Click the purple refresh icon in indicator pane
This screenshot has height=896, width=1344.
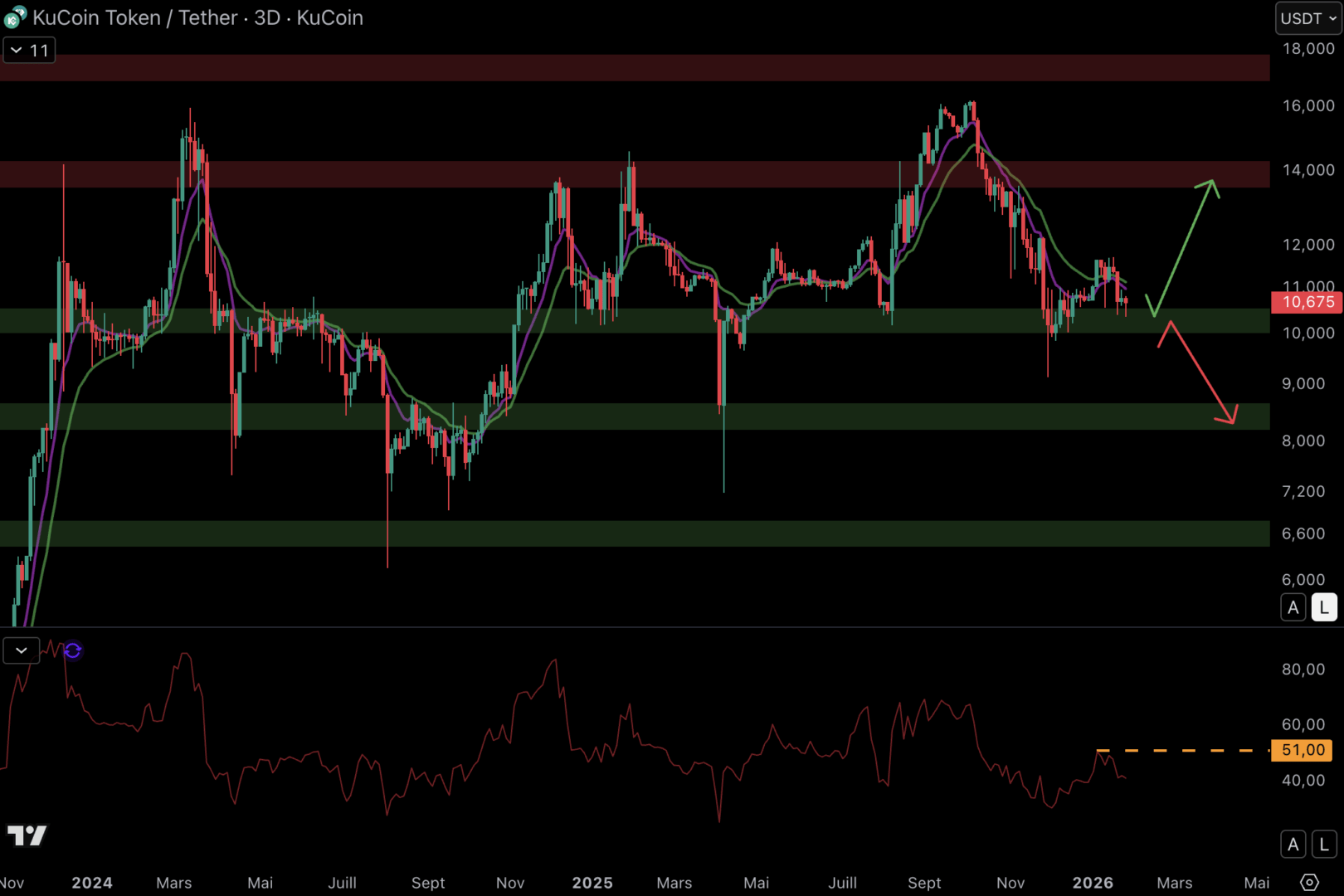click(73, 650)
